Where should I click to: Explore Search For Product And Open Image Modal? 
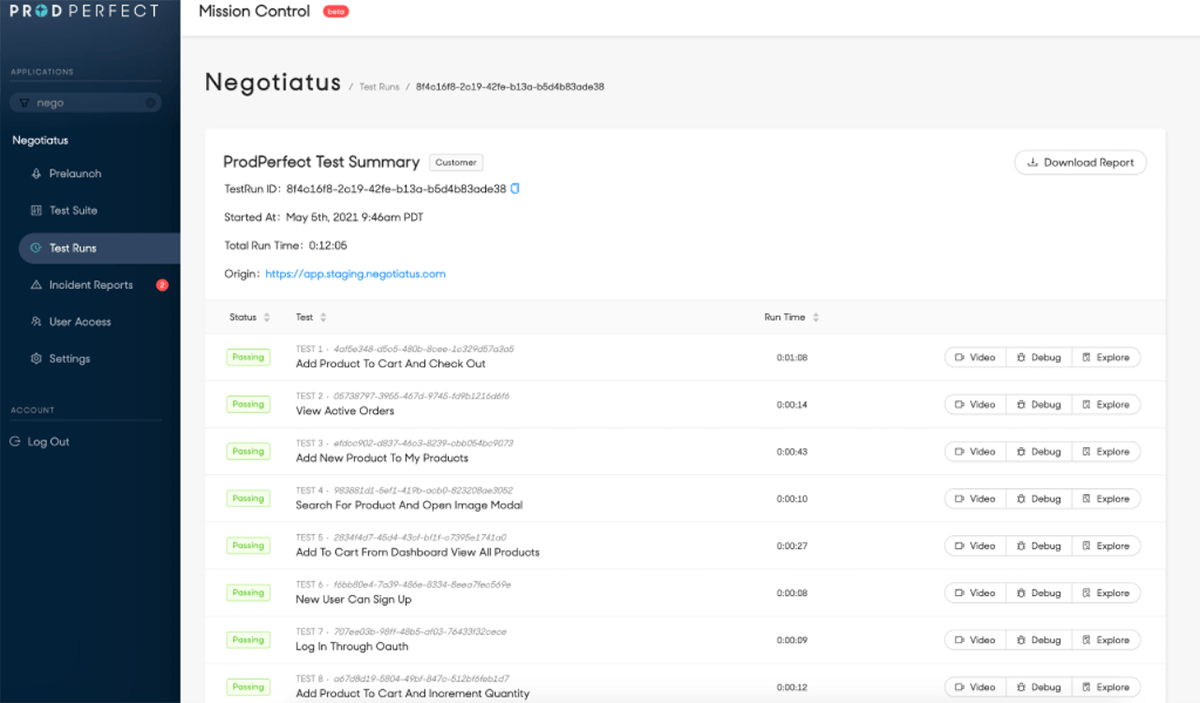[x=1105, y=499]
